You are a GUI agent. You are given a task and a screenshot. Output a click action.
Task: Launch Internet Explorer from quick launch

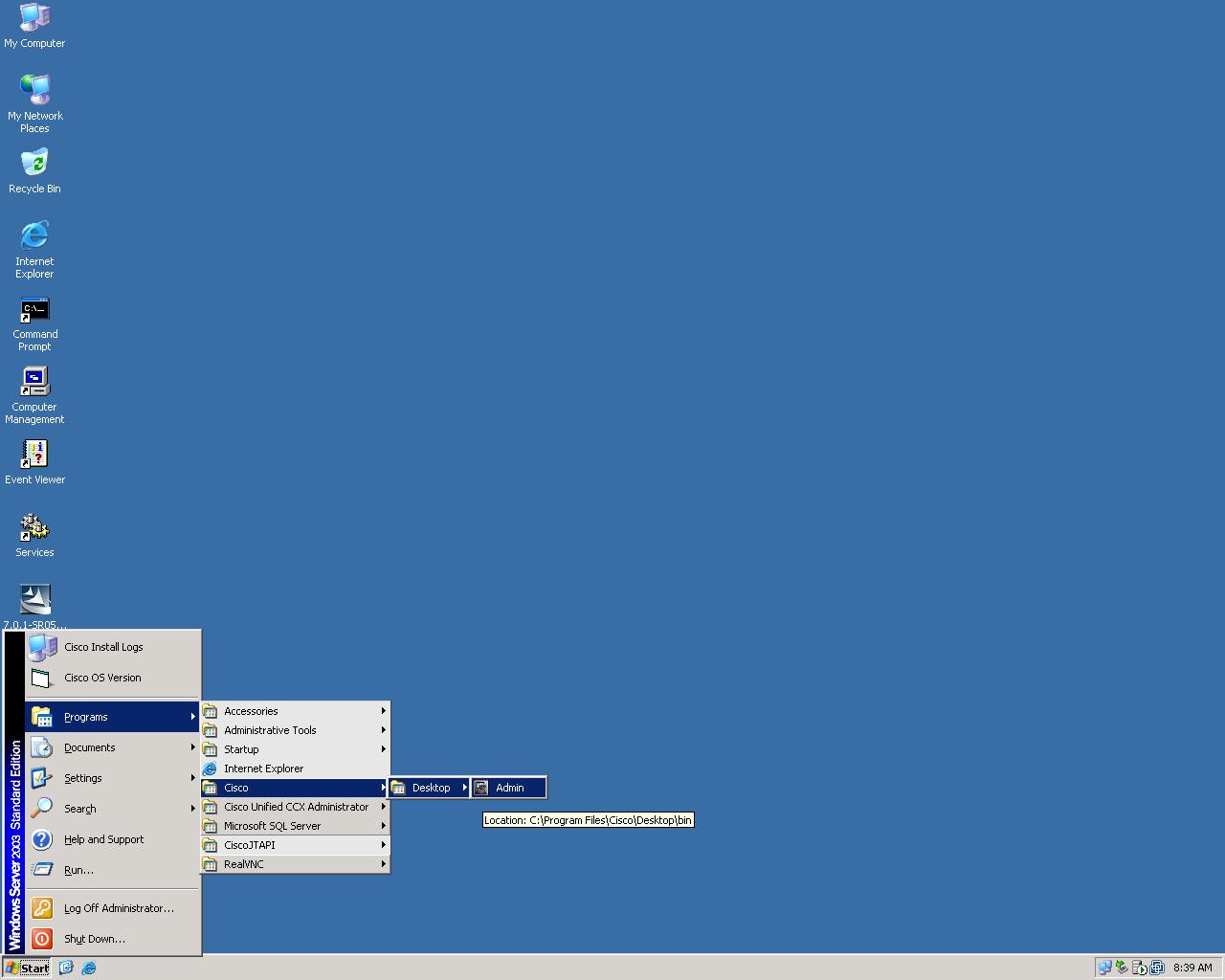89,968
